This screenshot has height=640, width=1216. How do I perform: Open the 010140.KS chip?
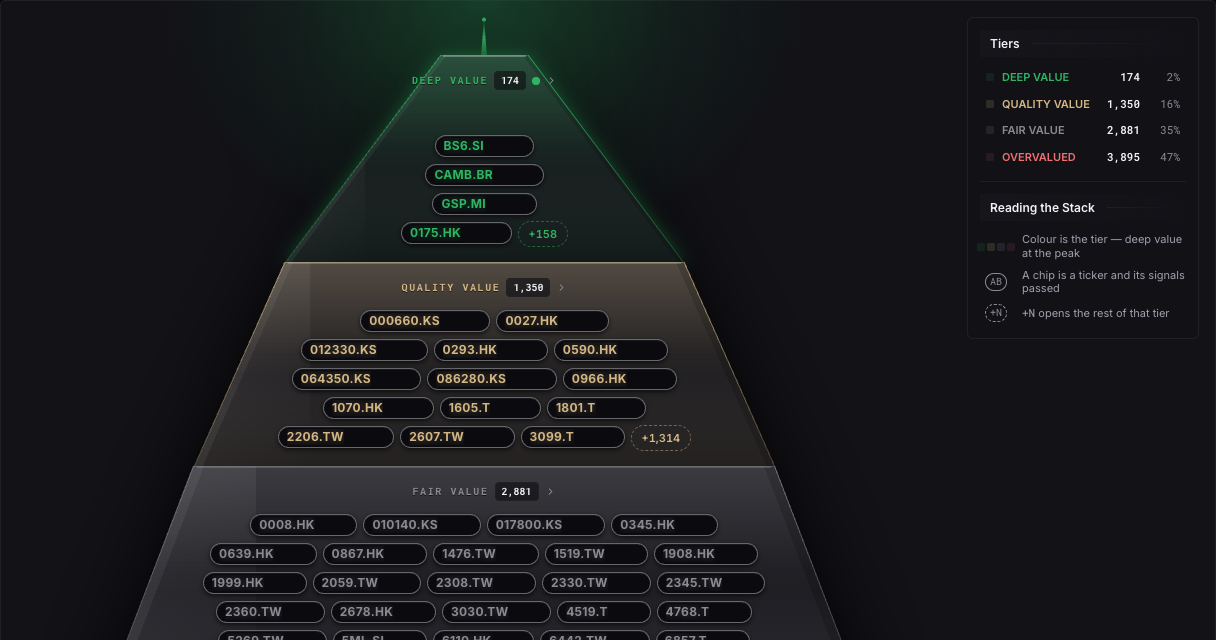coord(422,525)
